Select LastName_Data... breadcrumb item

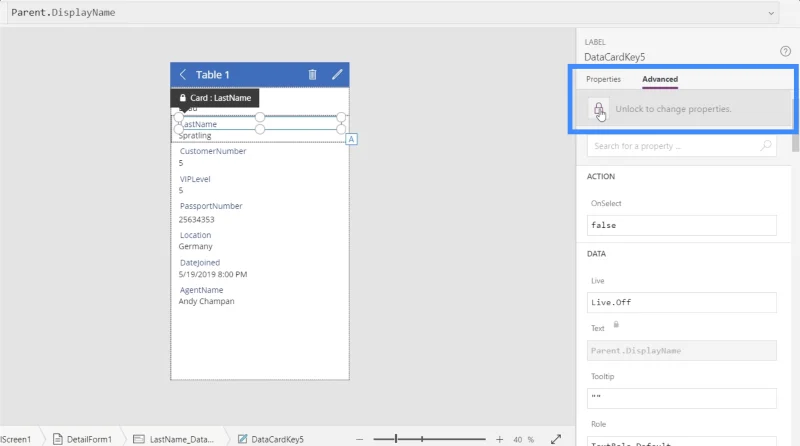[173, 439]
